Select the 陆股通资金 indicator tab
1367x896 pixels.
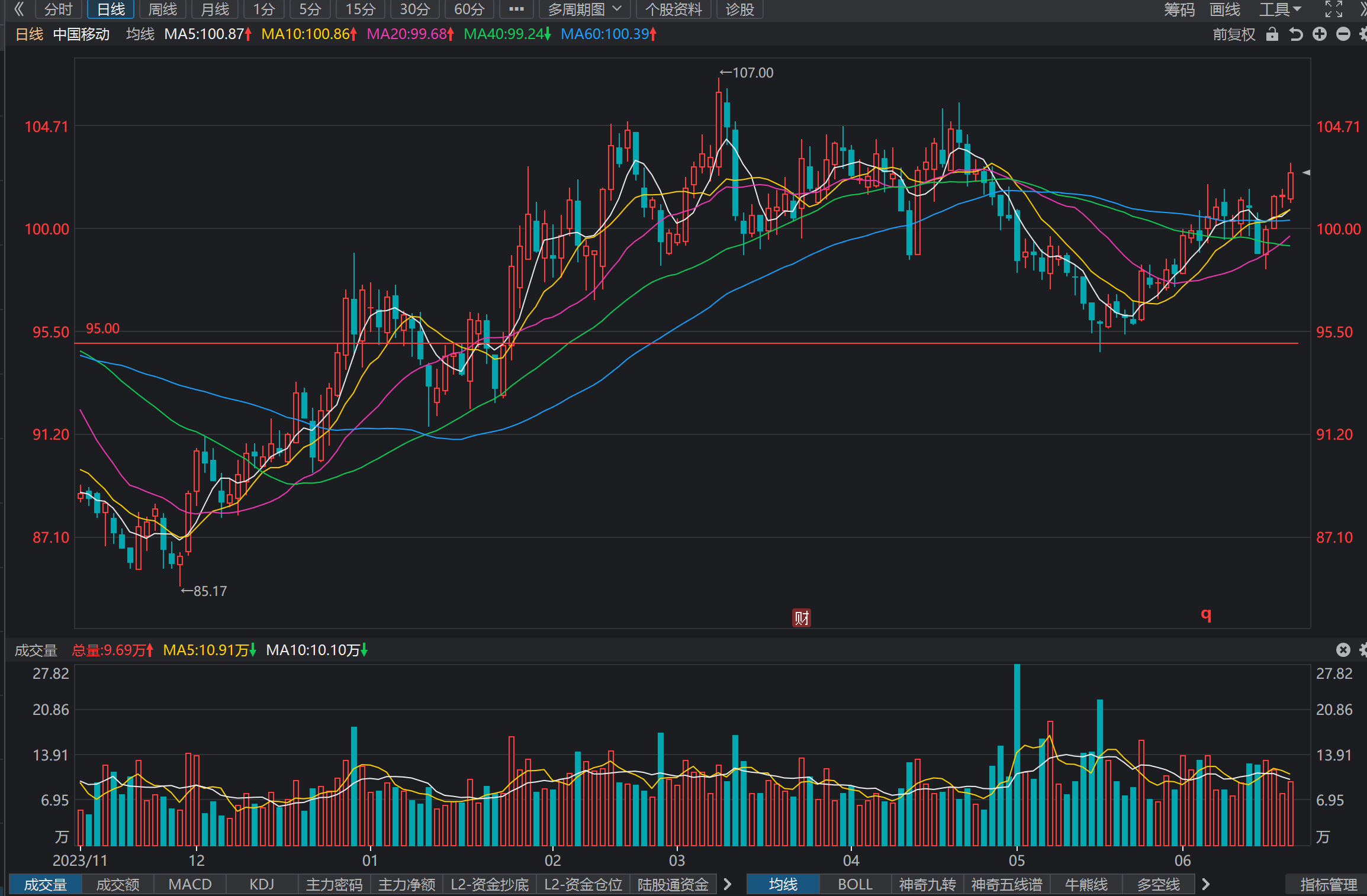click(673, 885)
